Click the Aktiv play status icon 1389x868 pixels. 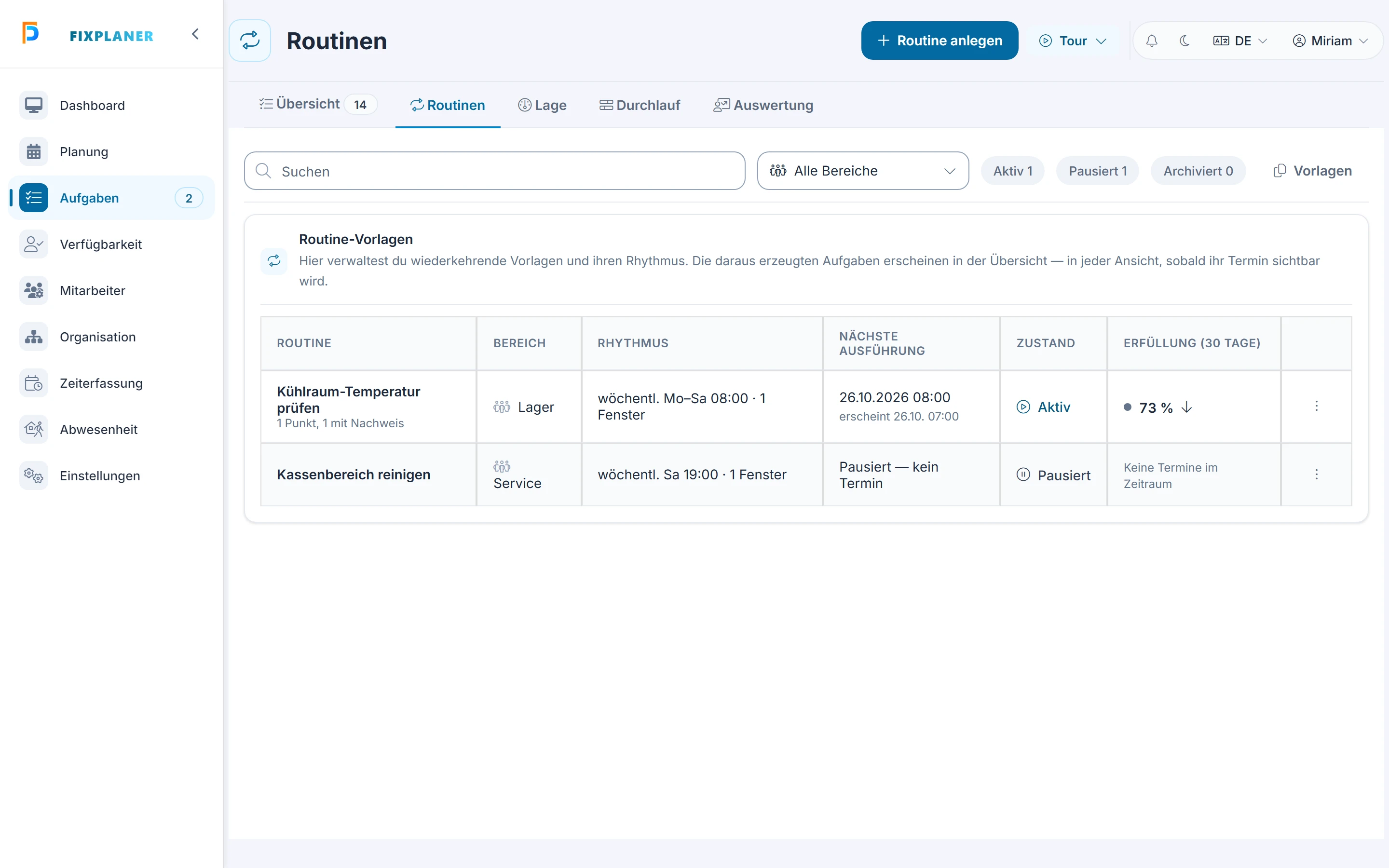pyautogui.click(x=1023, y=407)
